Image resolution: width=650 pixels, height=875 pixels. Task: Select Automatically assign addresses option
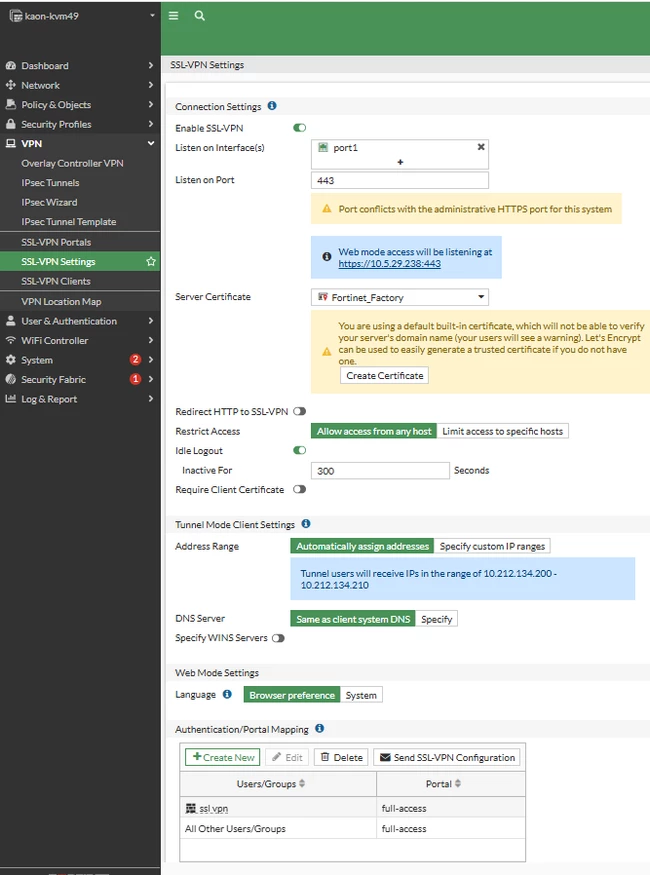(362, 546)
